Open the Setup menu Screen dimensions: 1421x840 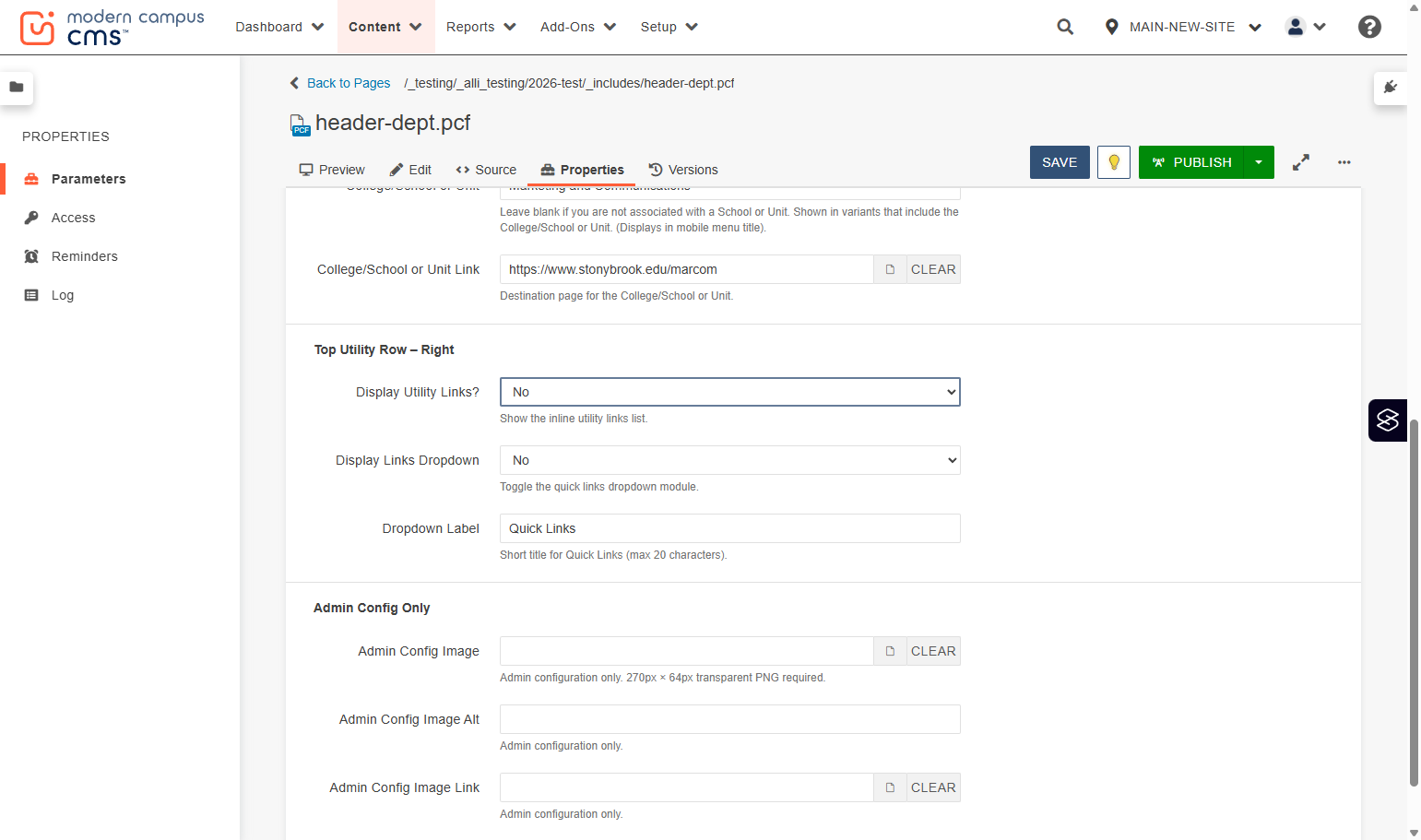click(x=669, y=27)
